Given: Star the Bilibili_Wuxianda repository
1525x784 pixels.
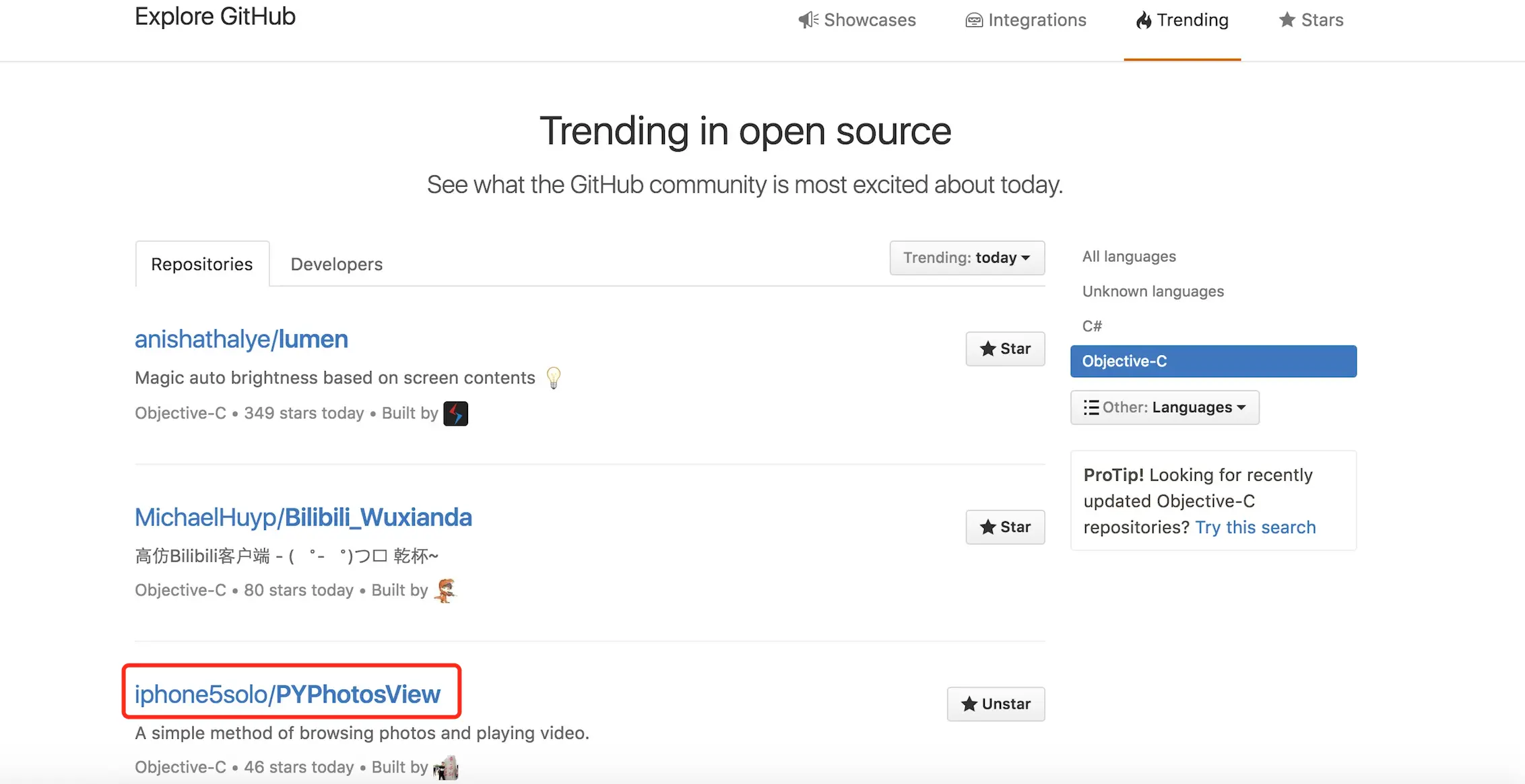Looking at the screenshot, I should (x=1005, y=527).
